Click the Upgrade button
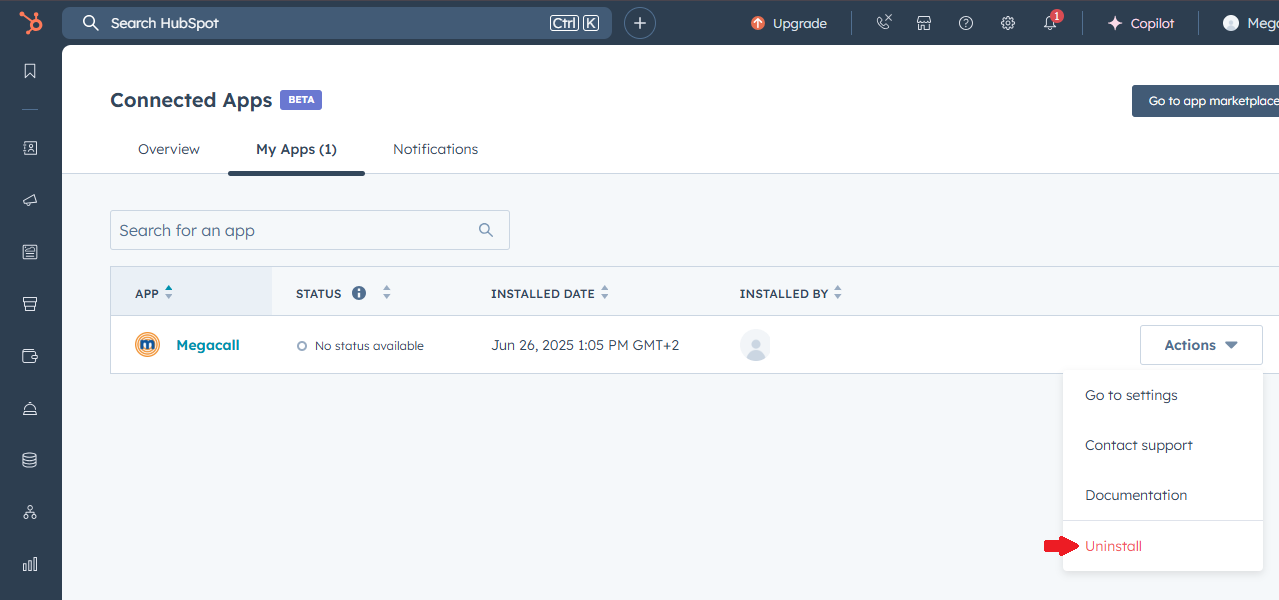The image size is (1279, 600). pyautogui.click(x=789, y=23)
